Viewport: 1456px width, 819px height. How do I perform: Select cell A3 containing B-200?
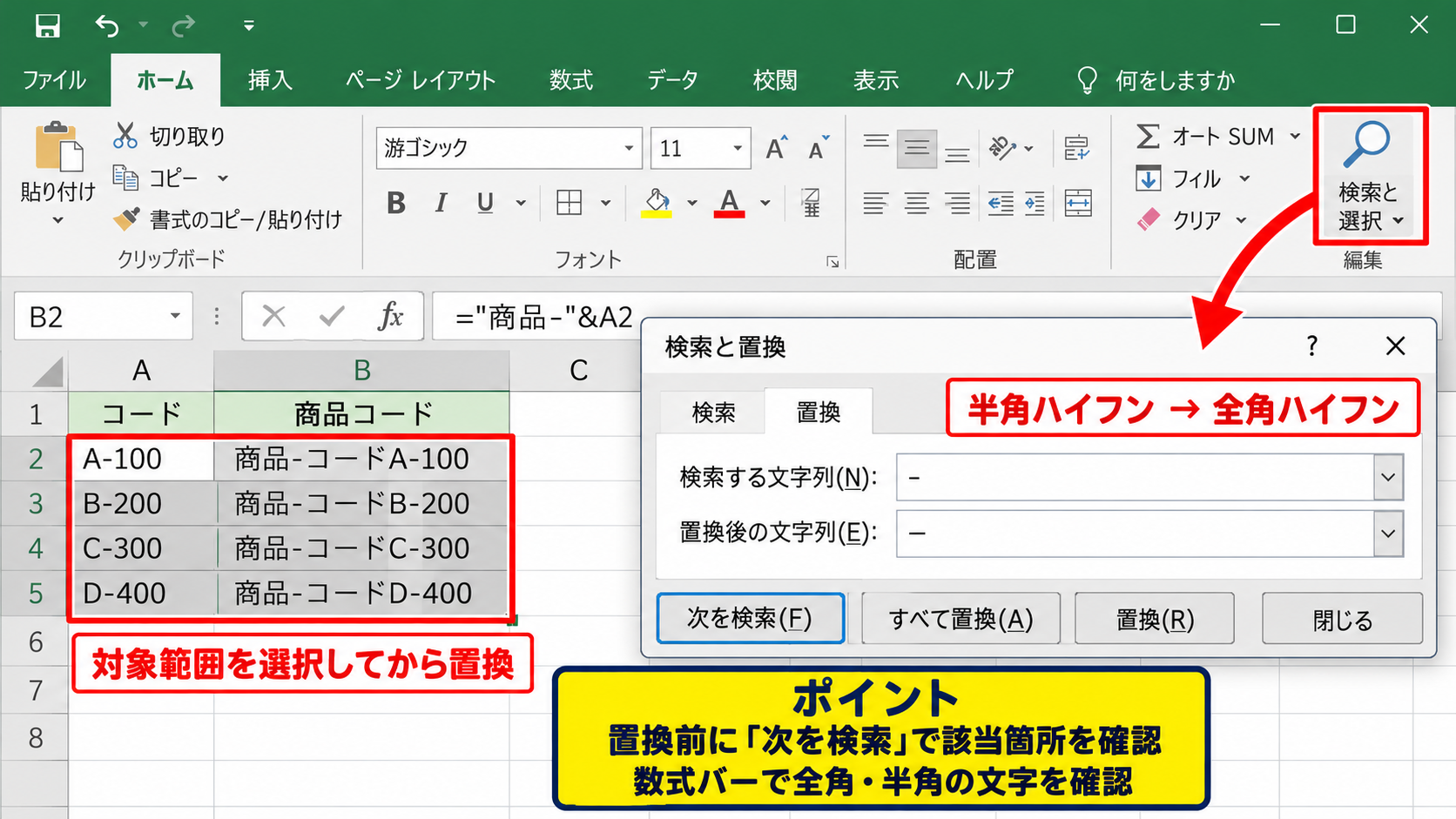[142, 503]
